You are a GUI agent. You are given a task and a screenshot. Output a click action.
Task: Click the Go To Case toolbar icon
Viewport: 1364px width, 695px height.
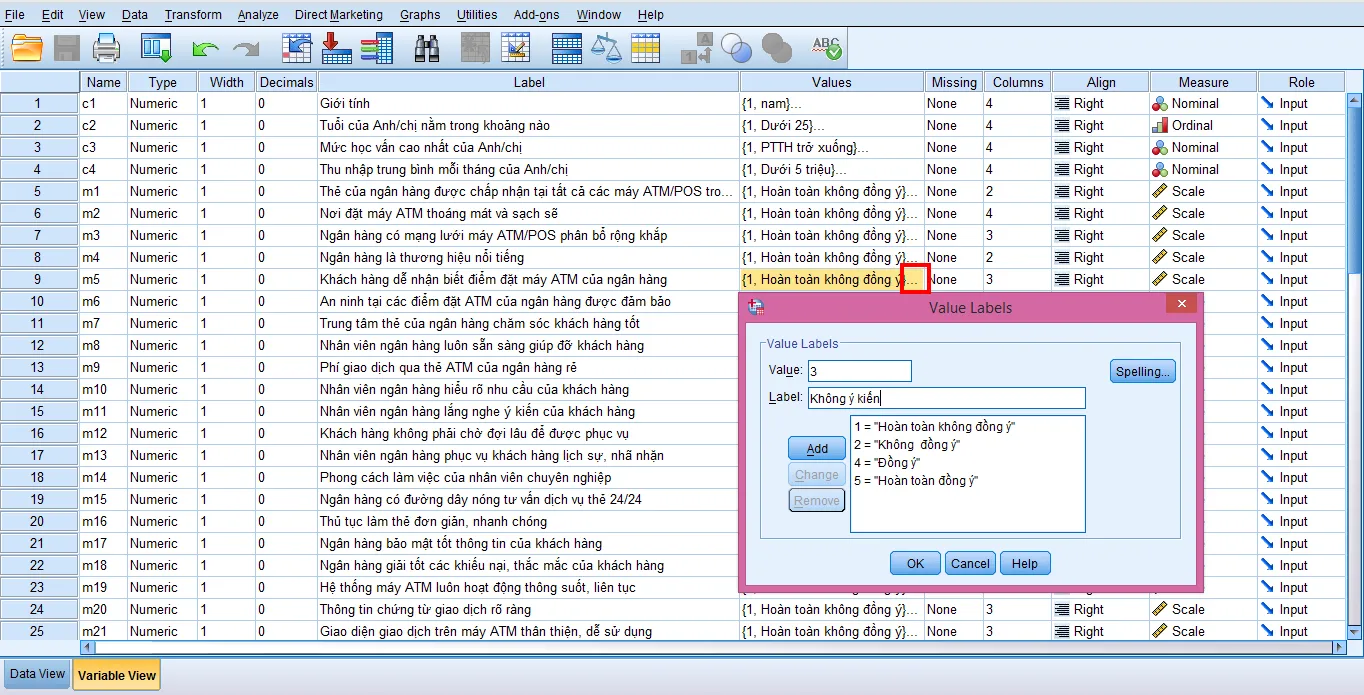coord(295,47)
